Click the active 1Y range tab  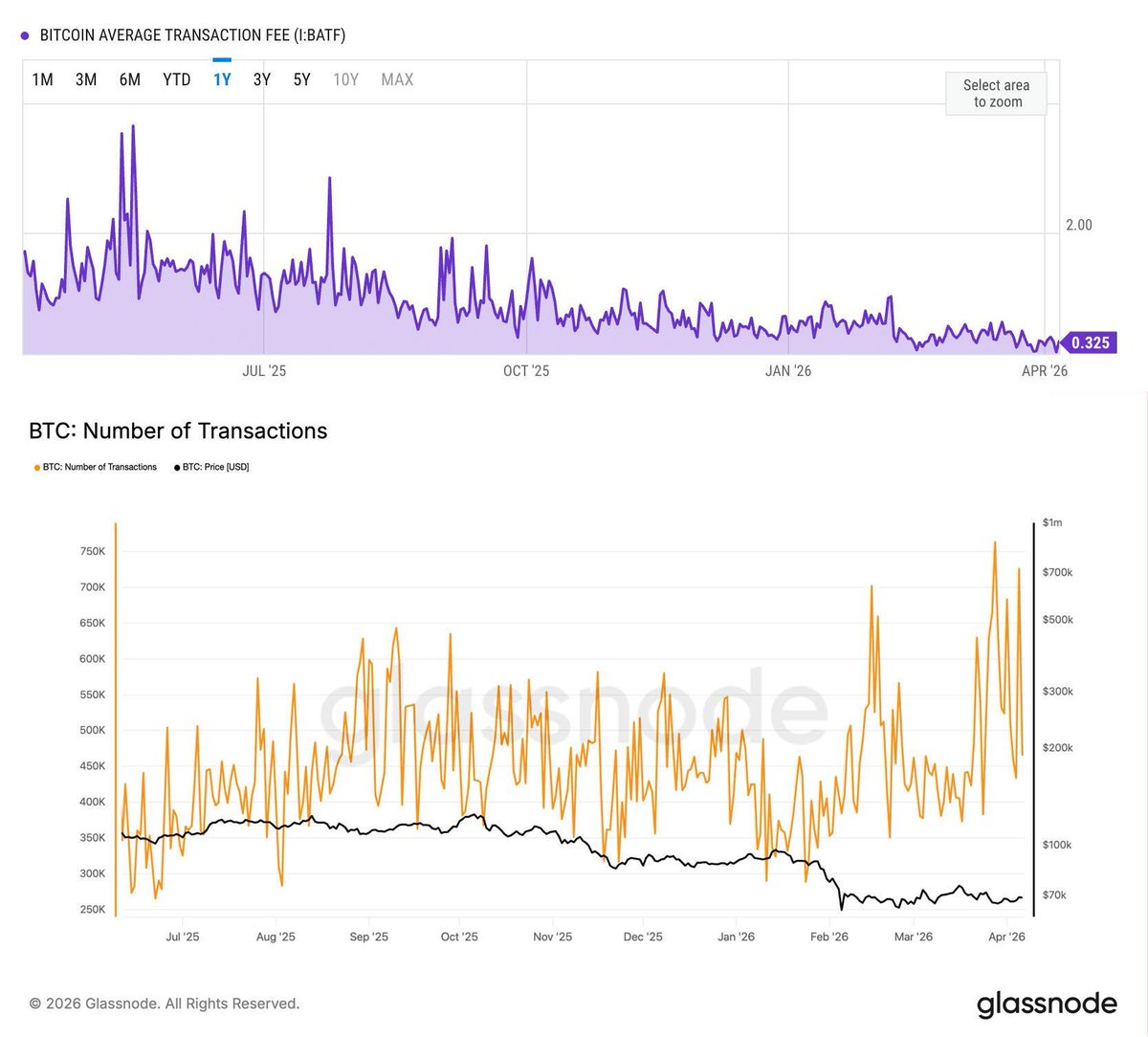pos(222,79)
